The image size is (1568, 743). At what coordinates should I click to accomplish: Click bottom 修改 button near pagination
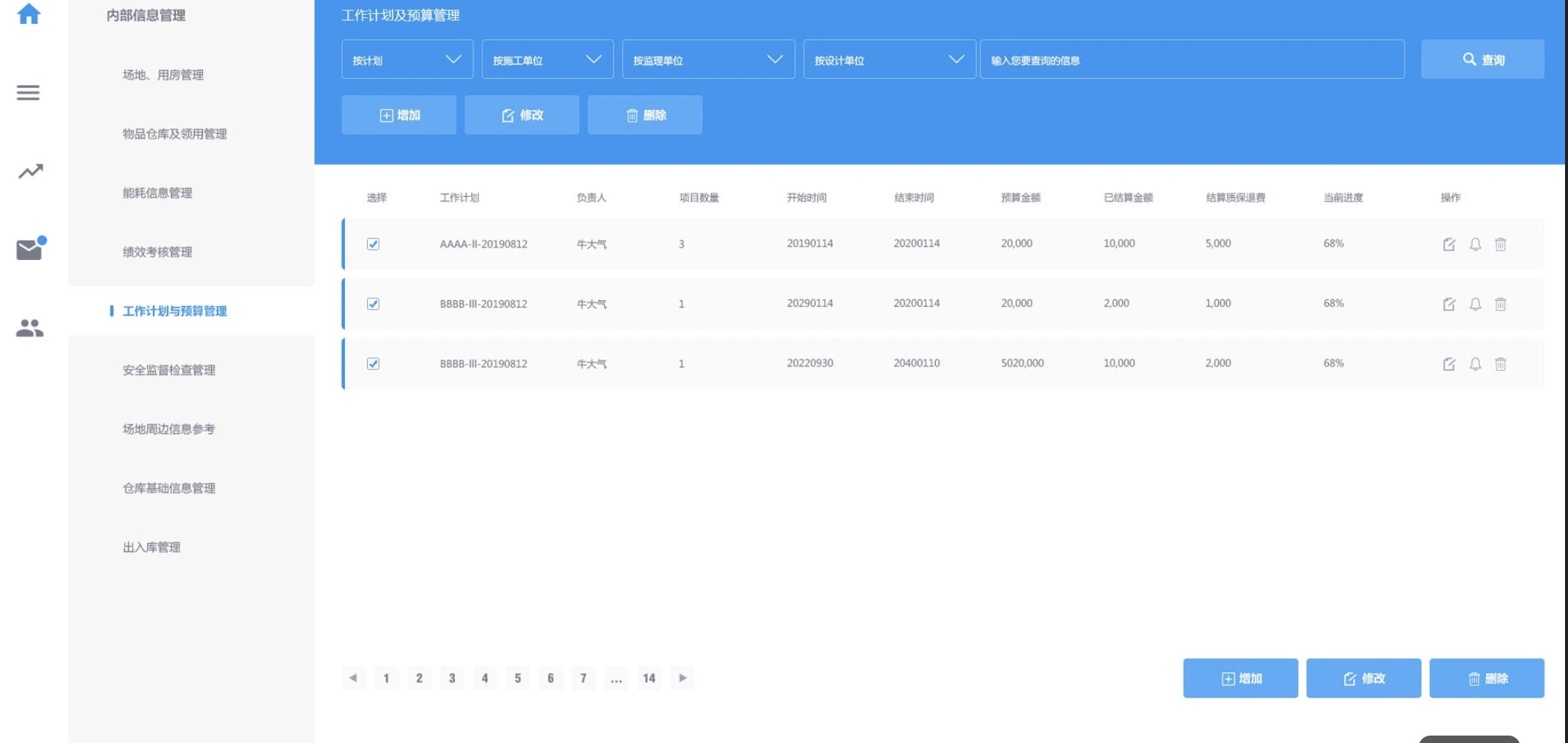pos(1364,678)
